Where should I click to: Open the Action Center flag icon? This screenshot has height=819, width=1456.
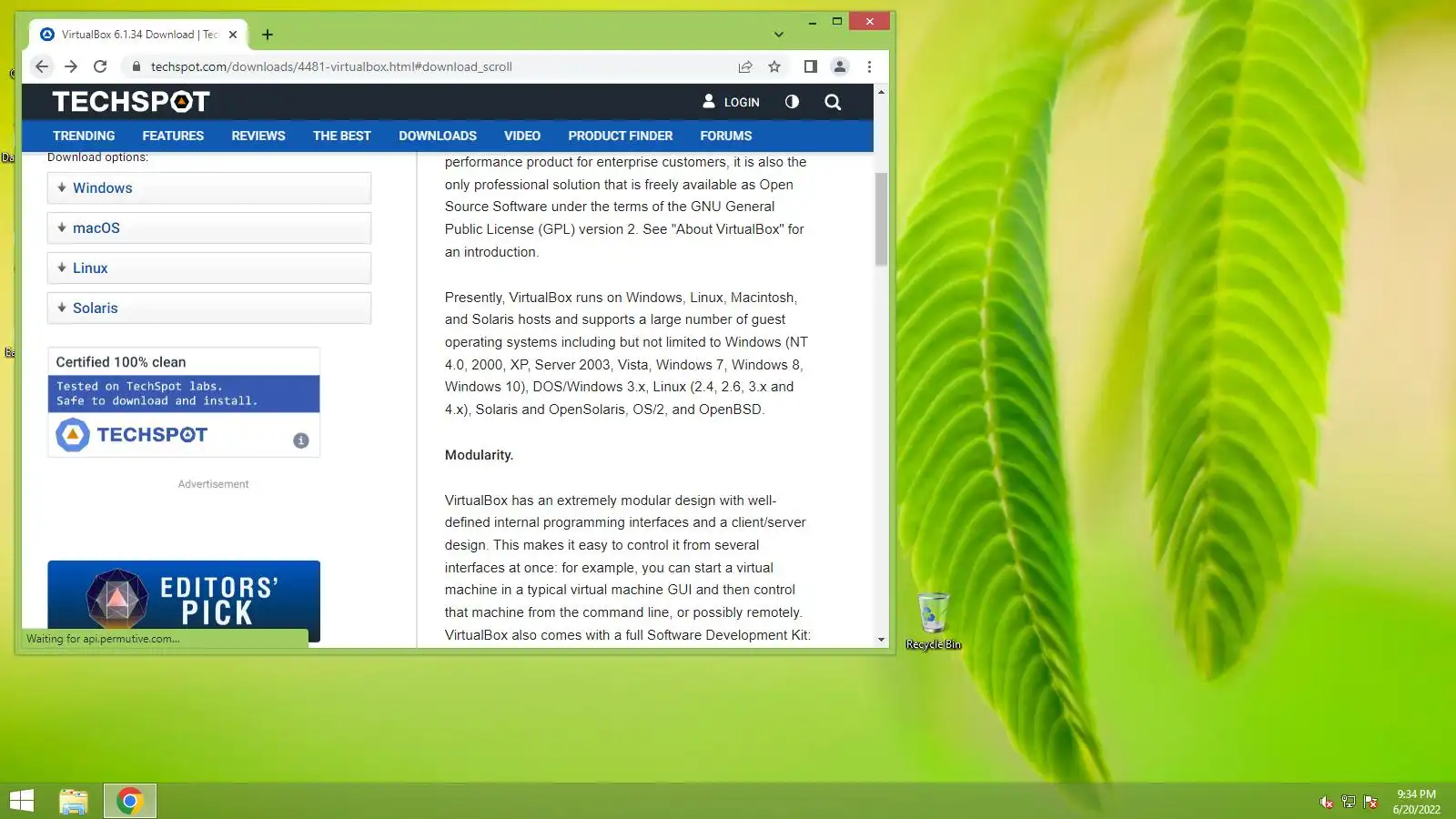(1370, 802)
